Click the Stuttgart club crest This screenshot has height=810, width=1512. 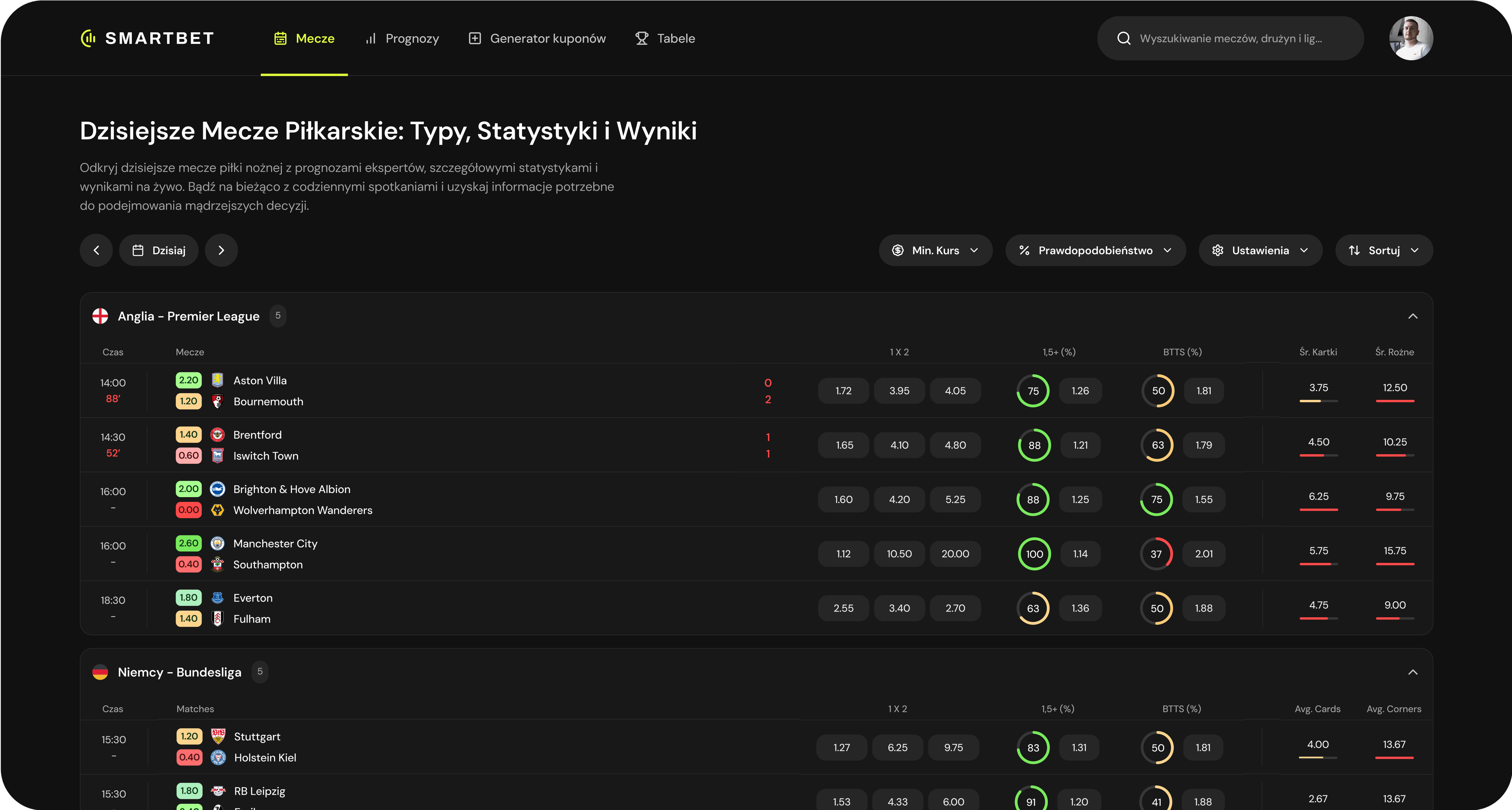(218, 737)
